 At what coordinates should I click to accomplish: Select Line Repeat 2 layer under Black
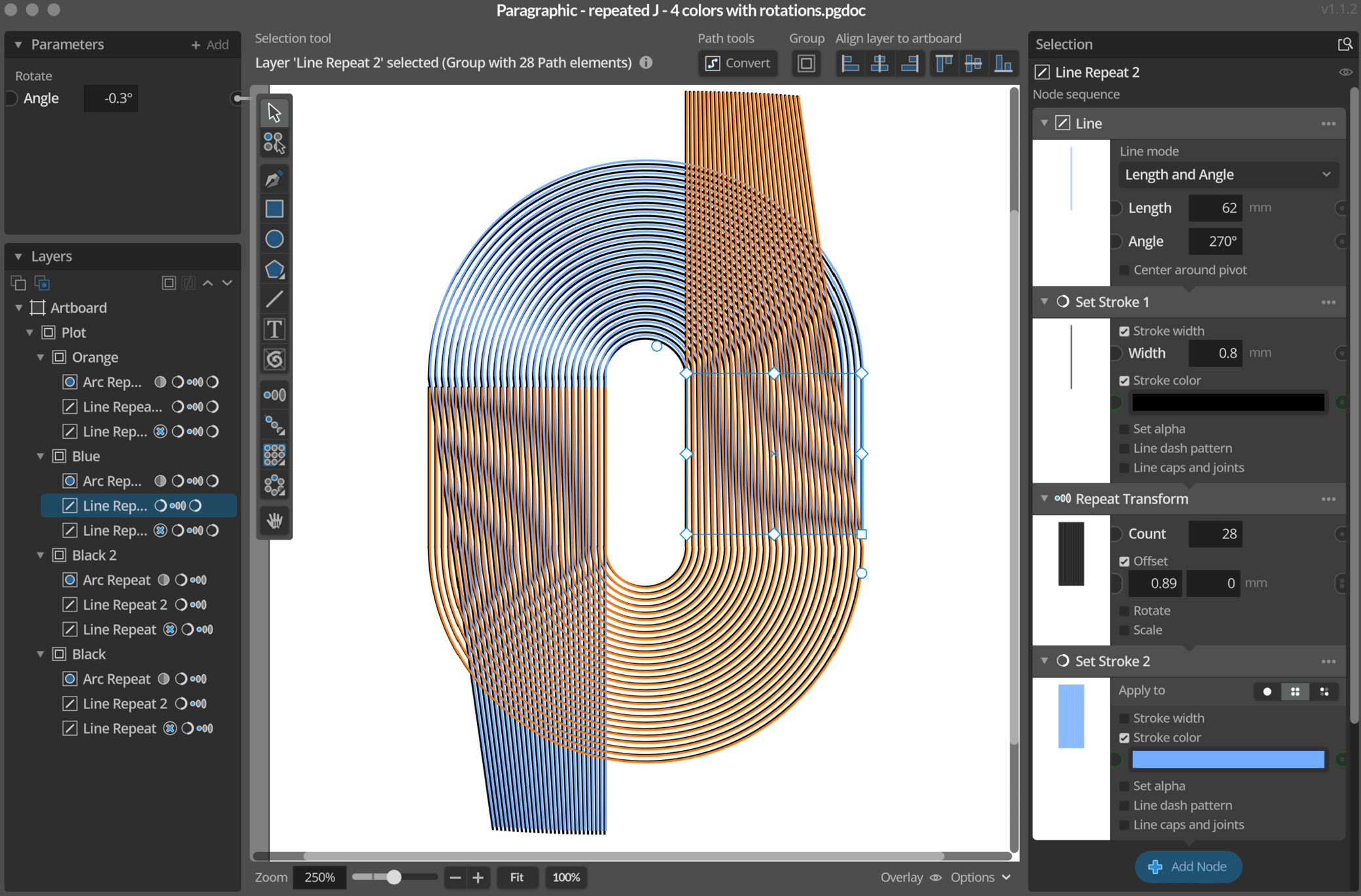(x=125, y=704)
